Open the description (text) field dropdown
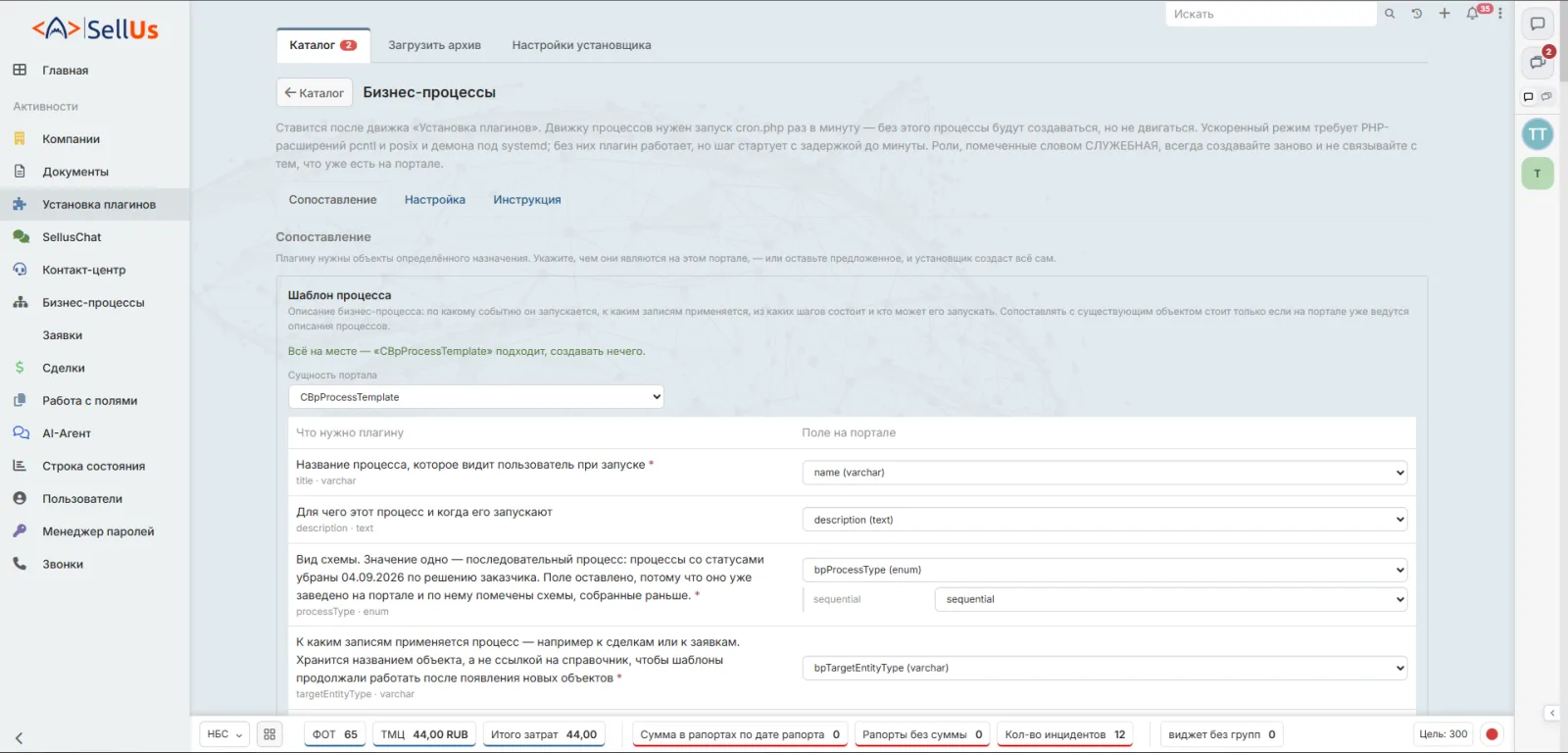 (x=1104, y=520)
